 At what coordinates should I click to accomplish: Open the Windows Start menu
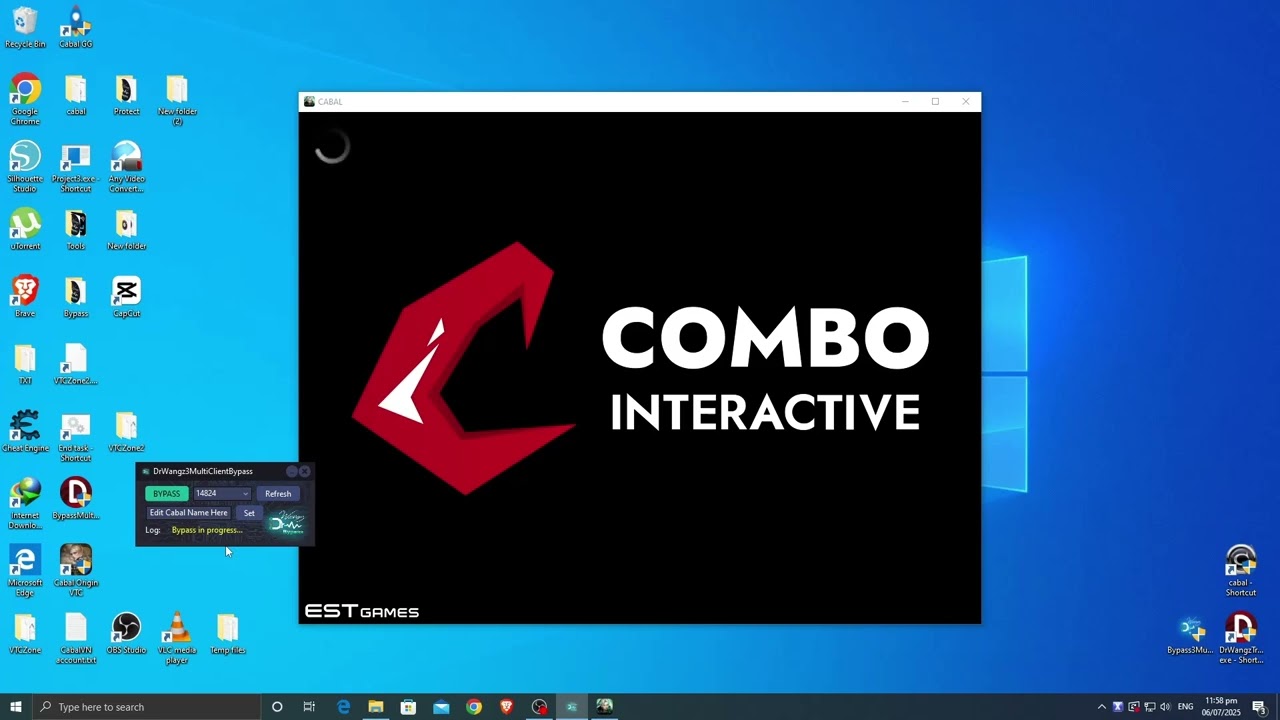[16, 707]
